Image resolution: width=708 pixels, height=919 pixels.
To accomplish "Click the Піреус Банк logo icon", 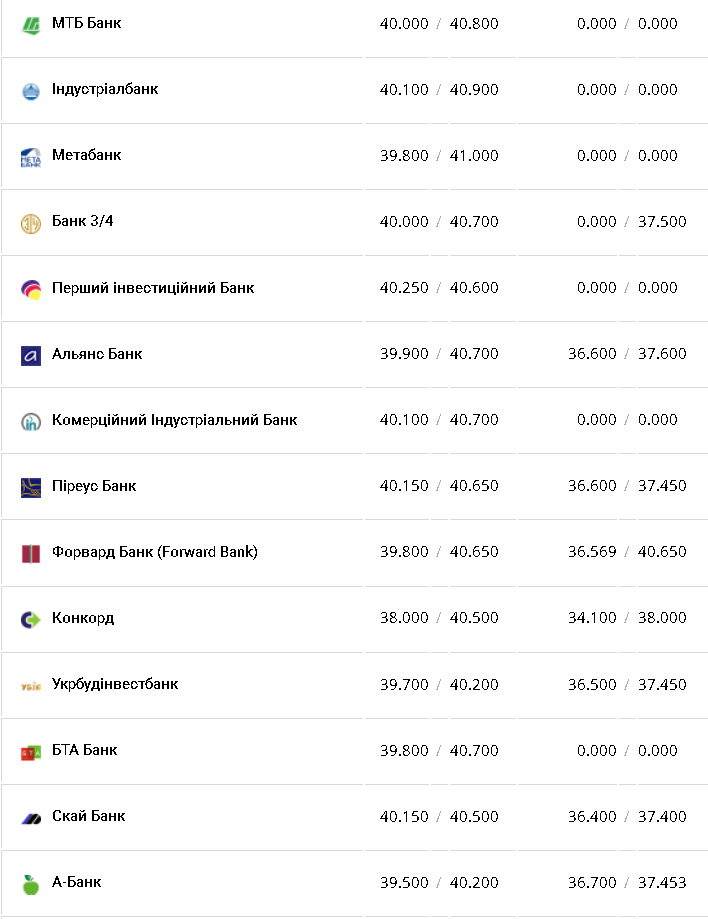I will click(x=31, y=487).
